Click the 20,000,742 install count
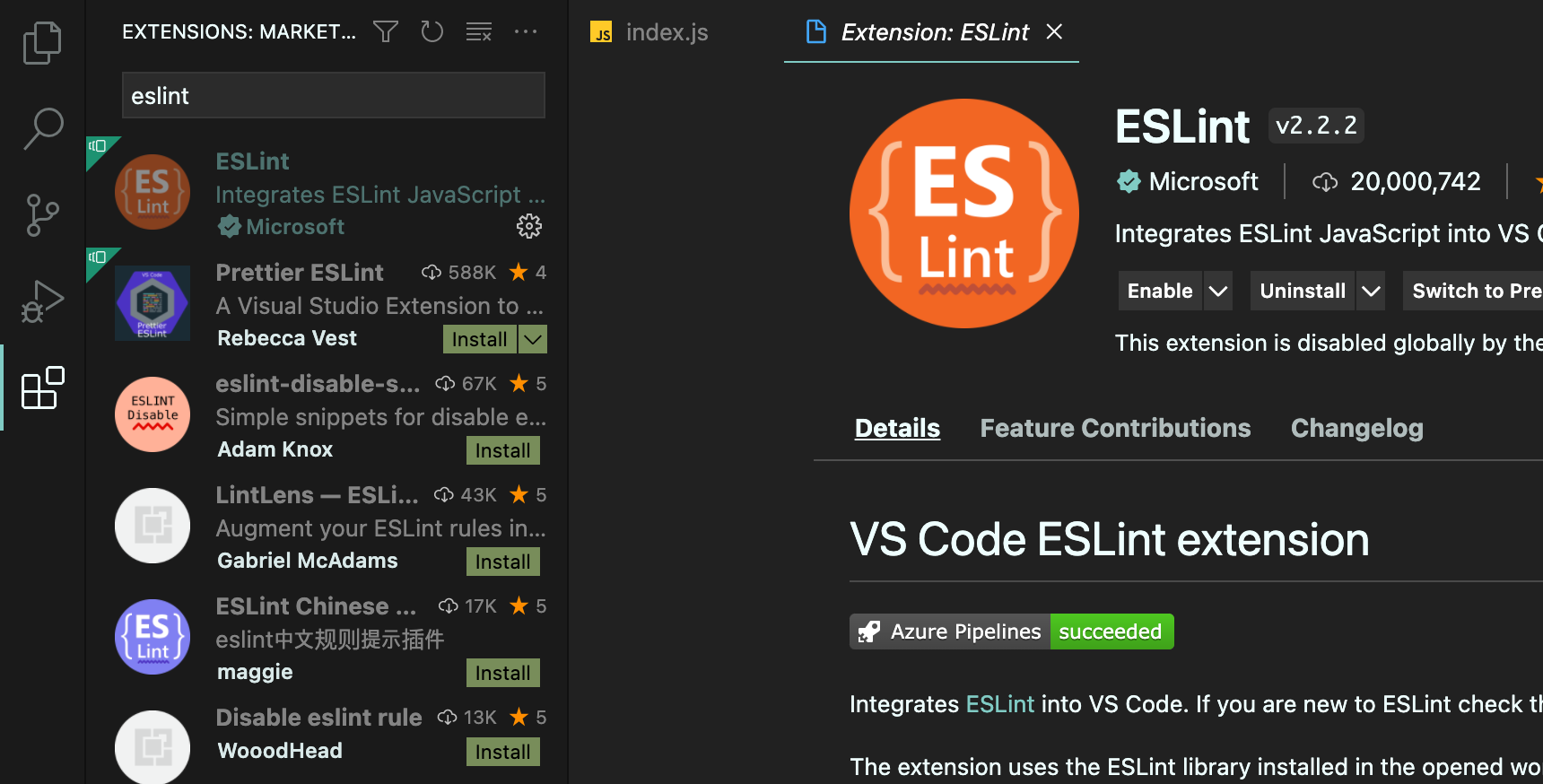This screenshot has width=1543, height=784. [1416, 182]
